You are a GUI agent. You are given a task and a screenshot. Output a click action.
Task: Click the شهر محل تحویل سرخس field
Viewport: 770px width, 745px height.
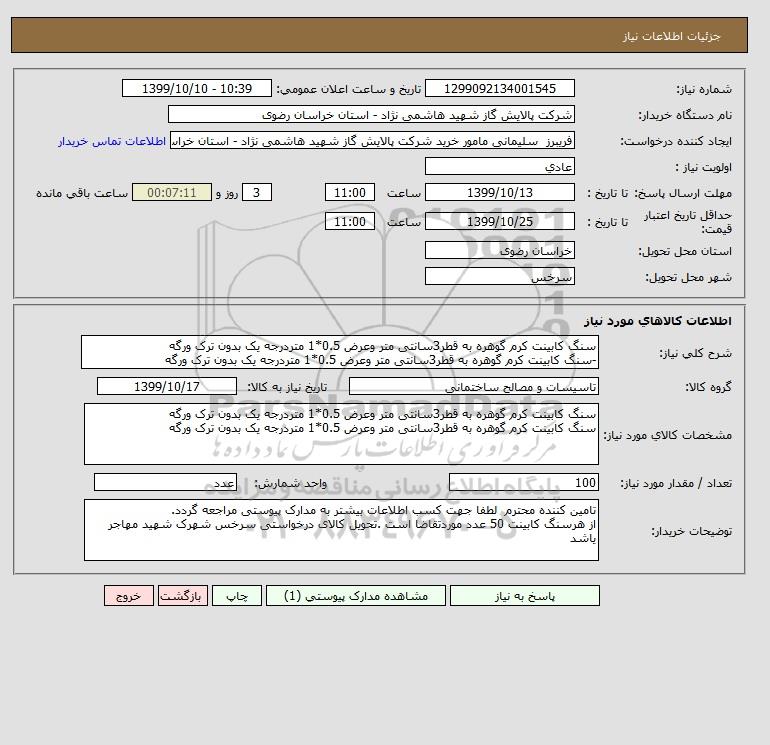(499, 276)
